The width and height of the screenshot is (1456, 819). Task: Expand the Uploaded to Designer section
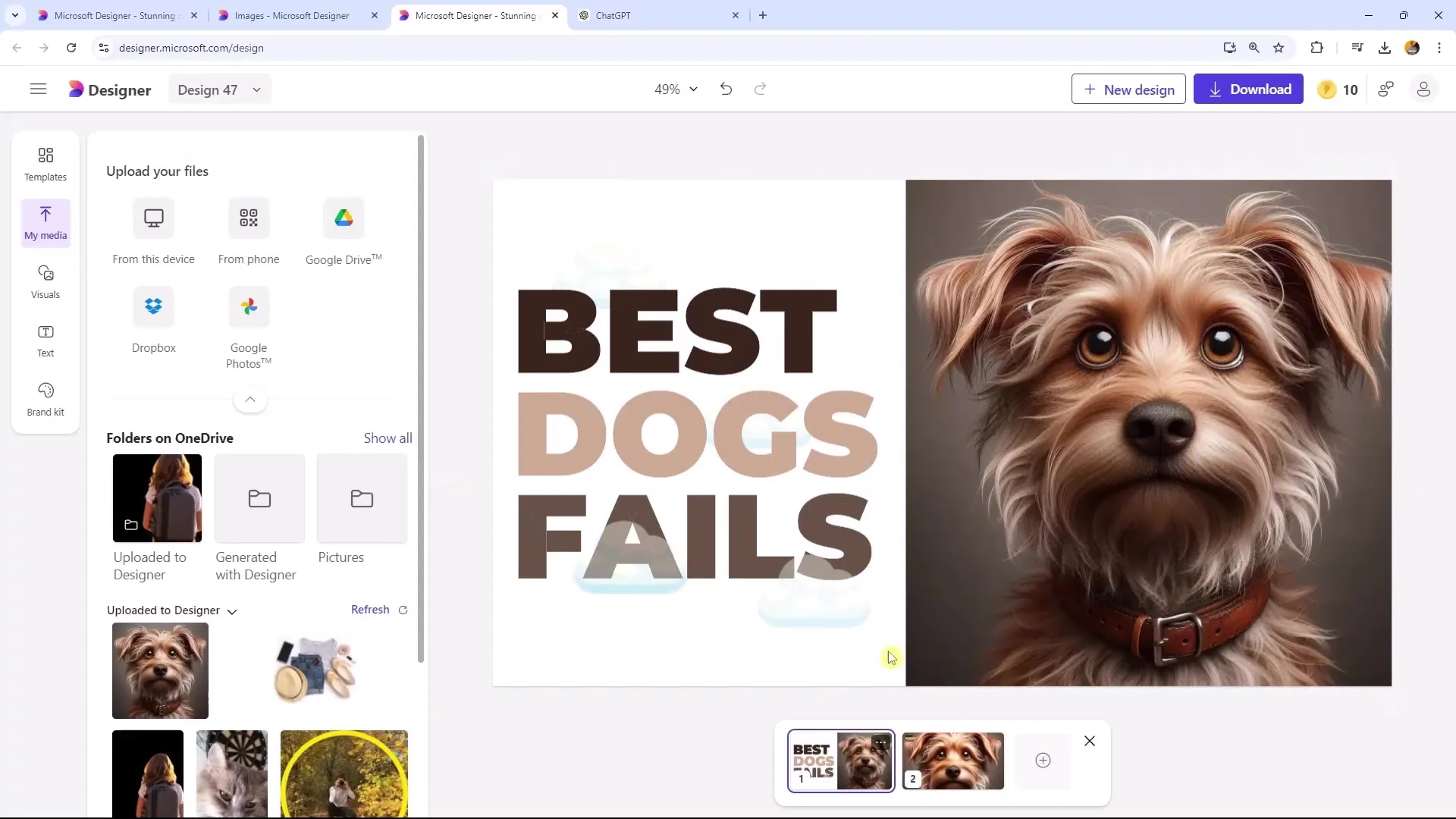(231, 611)
